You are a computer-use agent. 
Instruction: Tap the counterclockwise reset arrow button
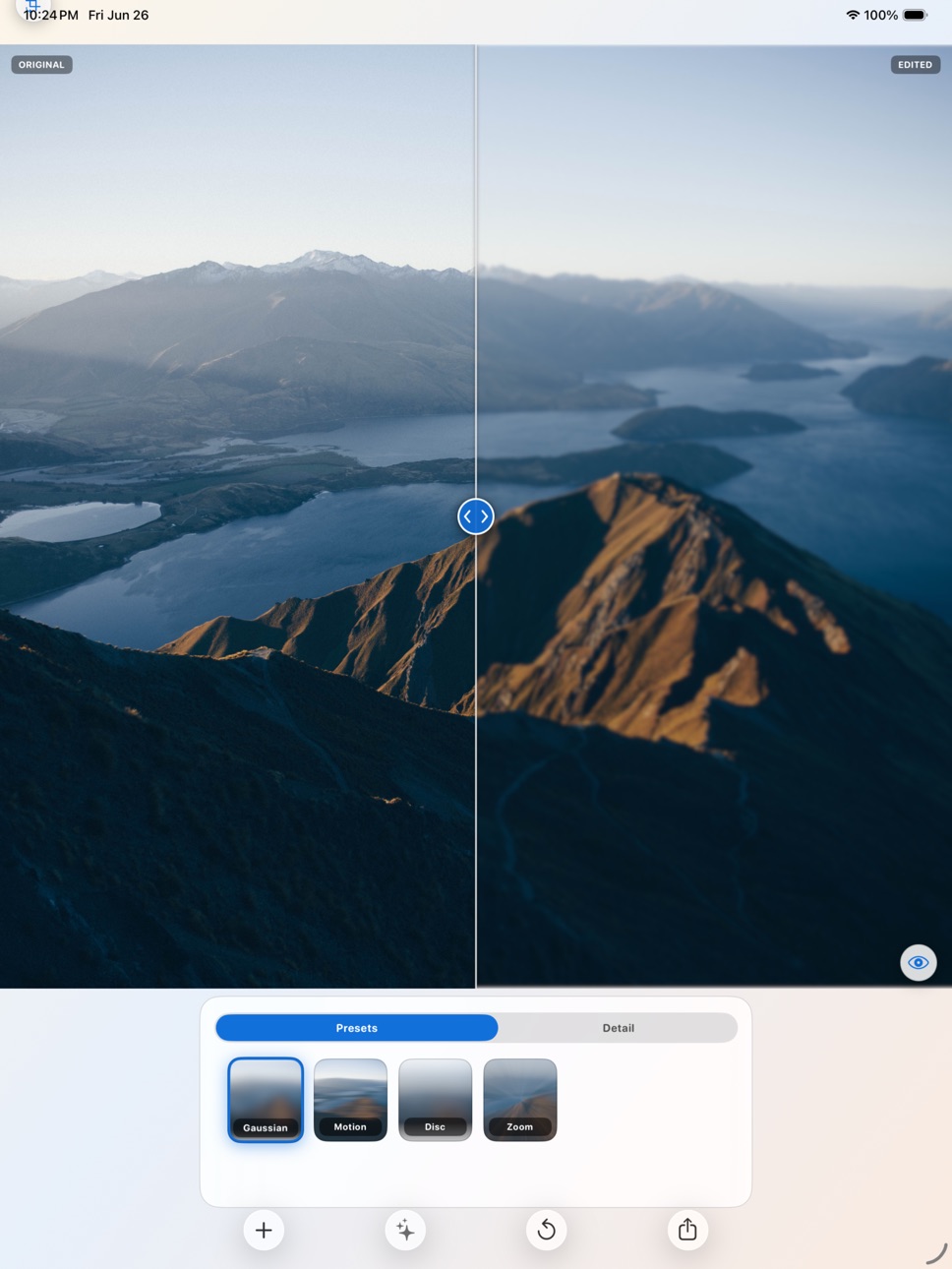pyautogui.click(x=547, y=1230)
